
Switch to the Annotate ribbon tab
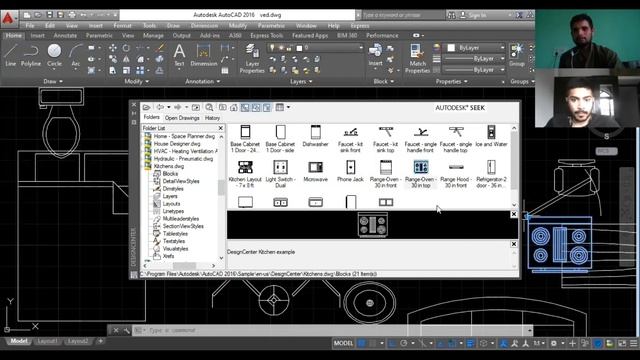pyautogui.click(x=65, y=36)
